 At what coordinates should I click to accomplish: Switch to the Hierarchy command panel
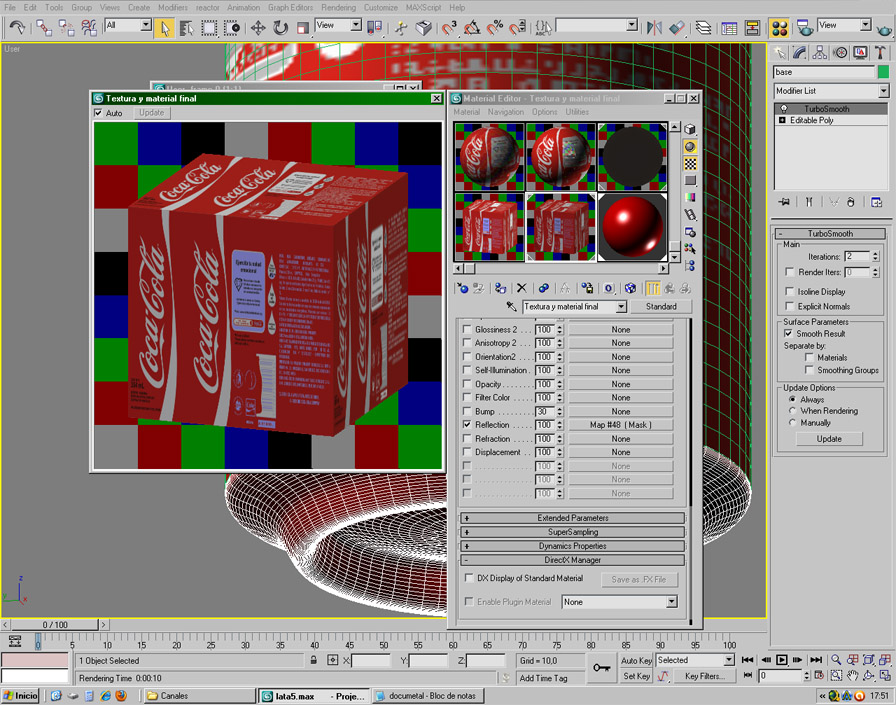tap(819, 53)
